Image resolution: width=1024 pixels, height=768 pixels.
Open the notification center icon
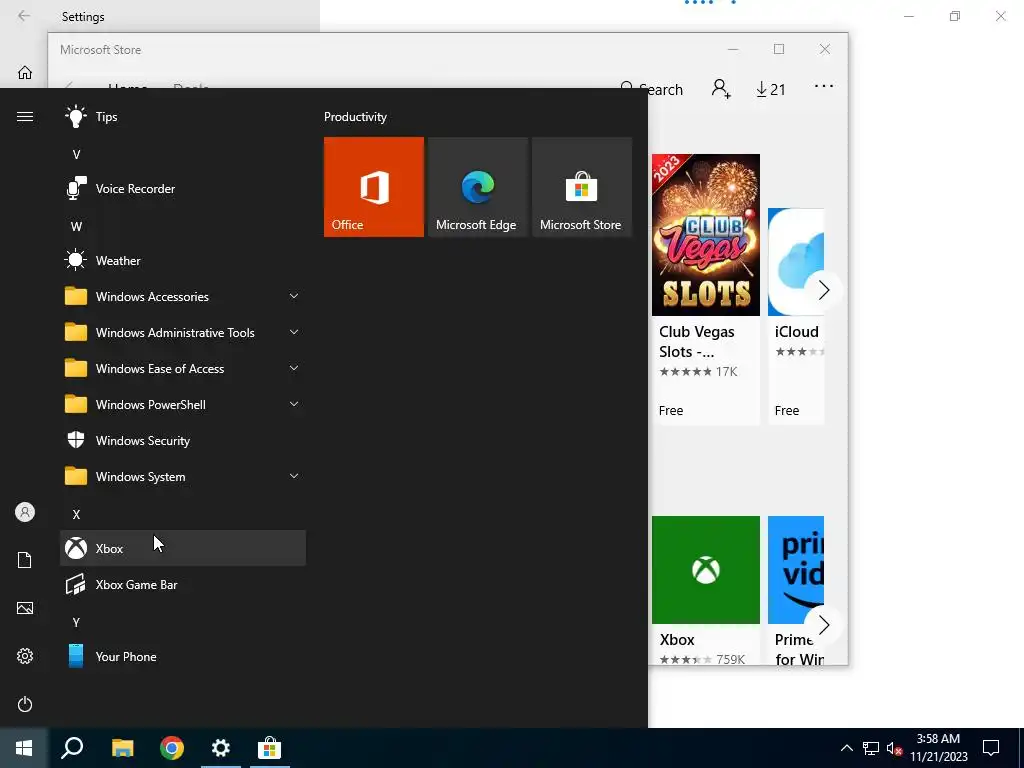coord(991,748)
